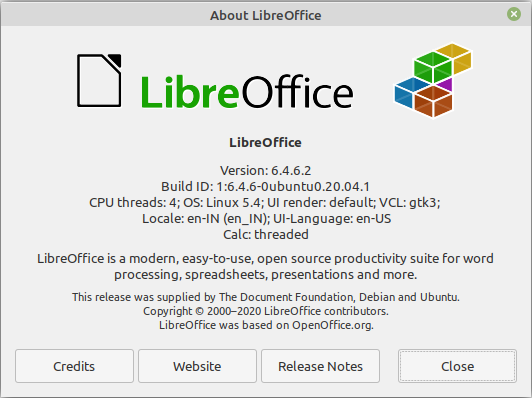Click the Version 6.4.6.2 text

265,170
